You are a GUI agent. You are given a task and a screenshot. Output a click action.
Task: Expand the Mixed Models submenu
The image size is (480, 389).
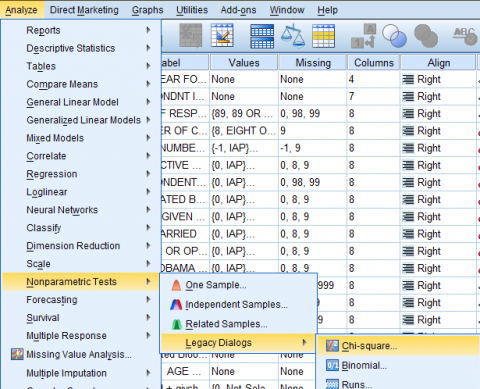click(81, 138)
